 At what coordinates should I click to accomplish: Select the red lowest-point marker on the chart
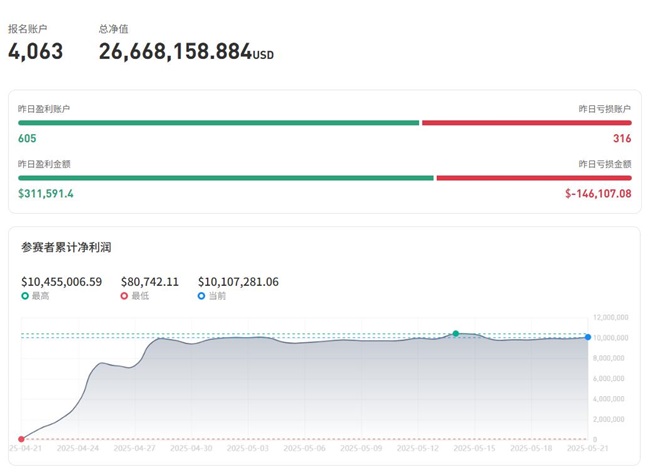click(x=21, y=439)
